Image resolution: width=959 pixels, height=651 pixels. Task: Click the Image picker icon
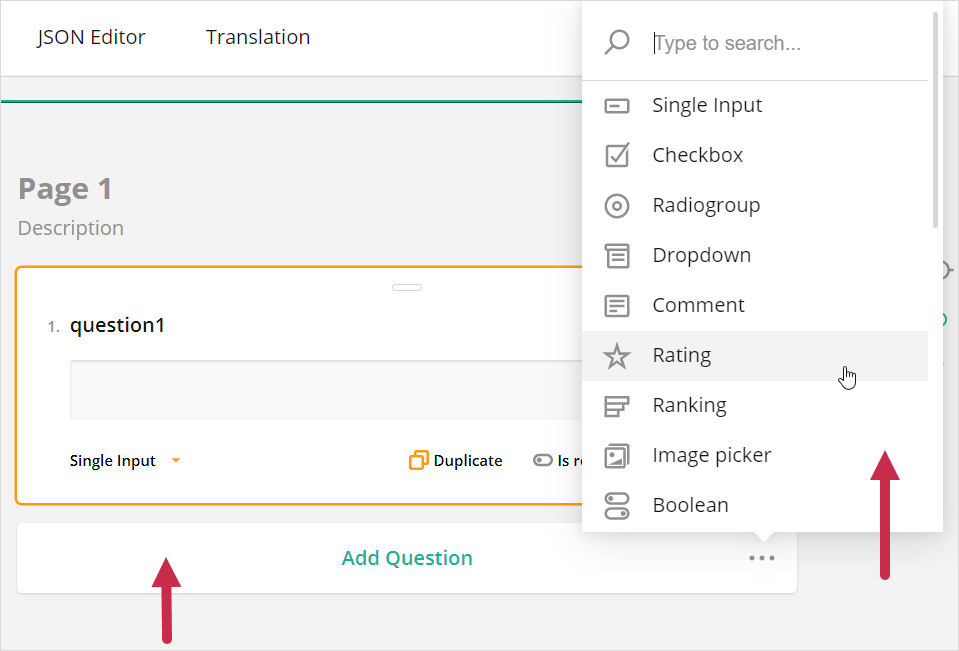tap(618, 455)
